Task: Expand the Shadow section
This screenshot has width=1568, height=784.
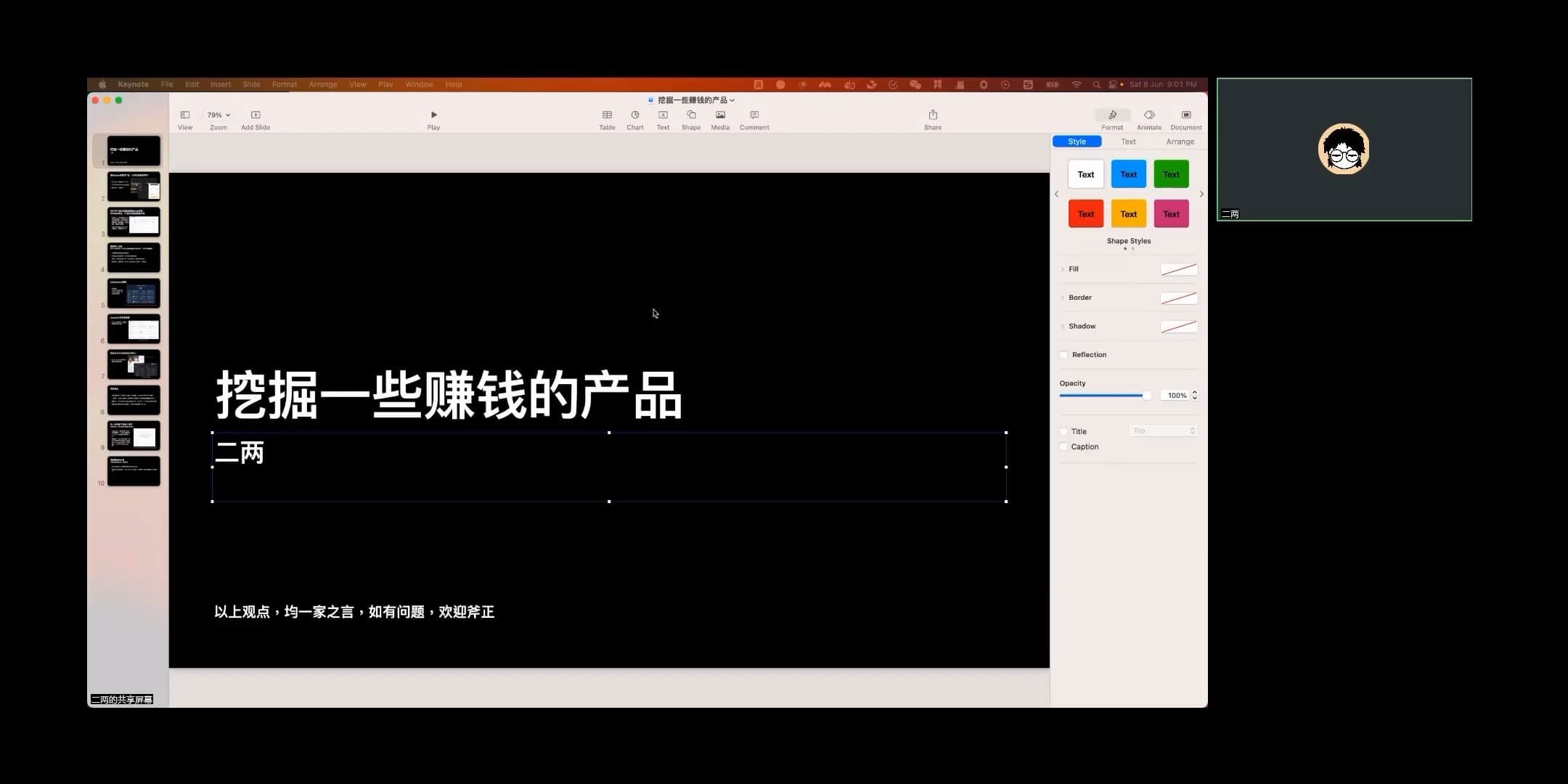Action: coord(1063,326)
